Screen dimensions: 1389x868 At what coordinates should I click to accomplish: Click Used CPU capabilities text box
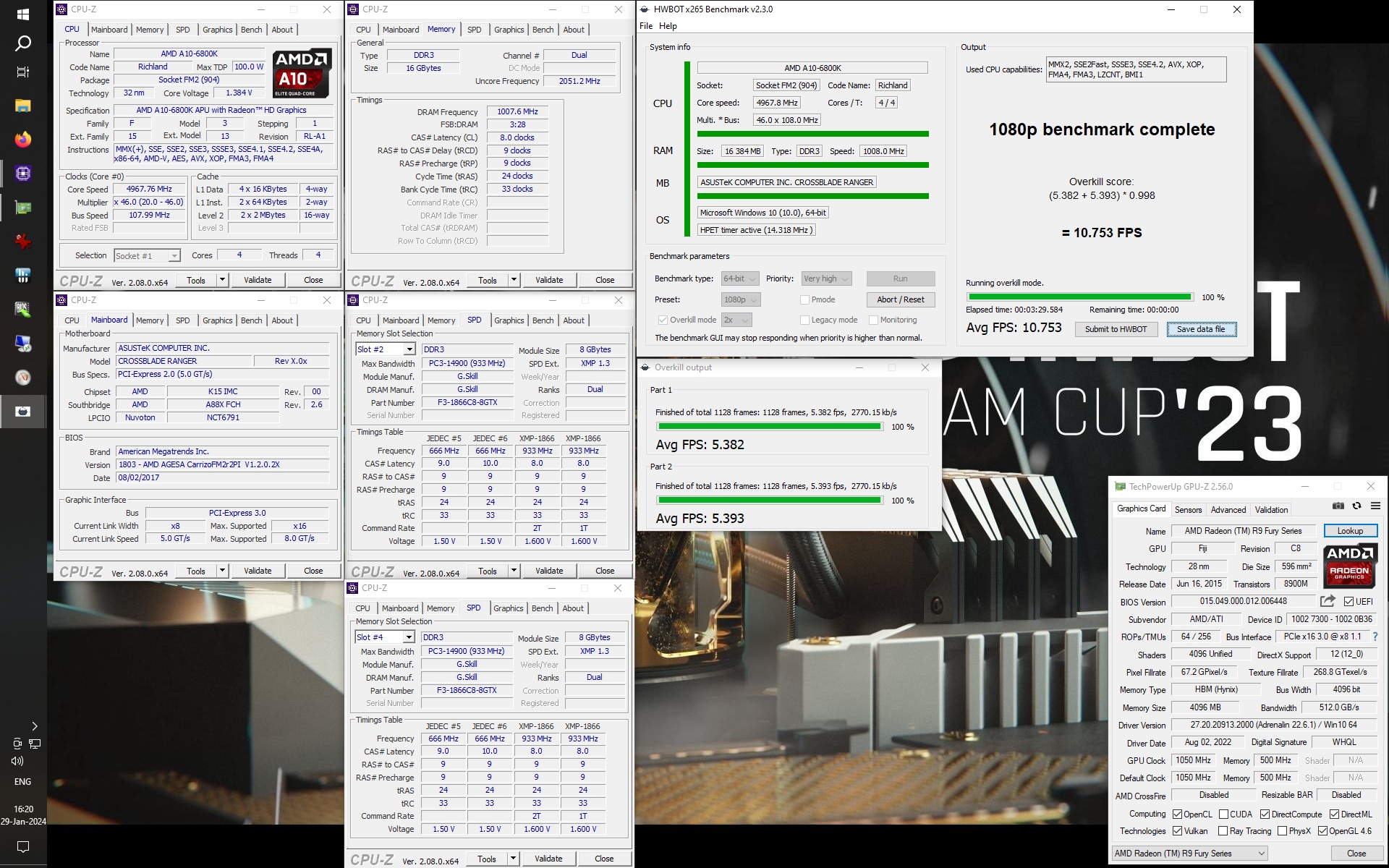coord(1136,69)
